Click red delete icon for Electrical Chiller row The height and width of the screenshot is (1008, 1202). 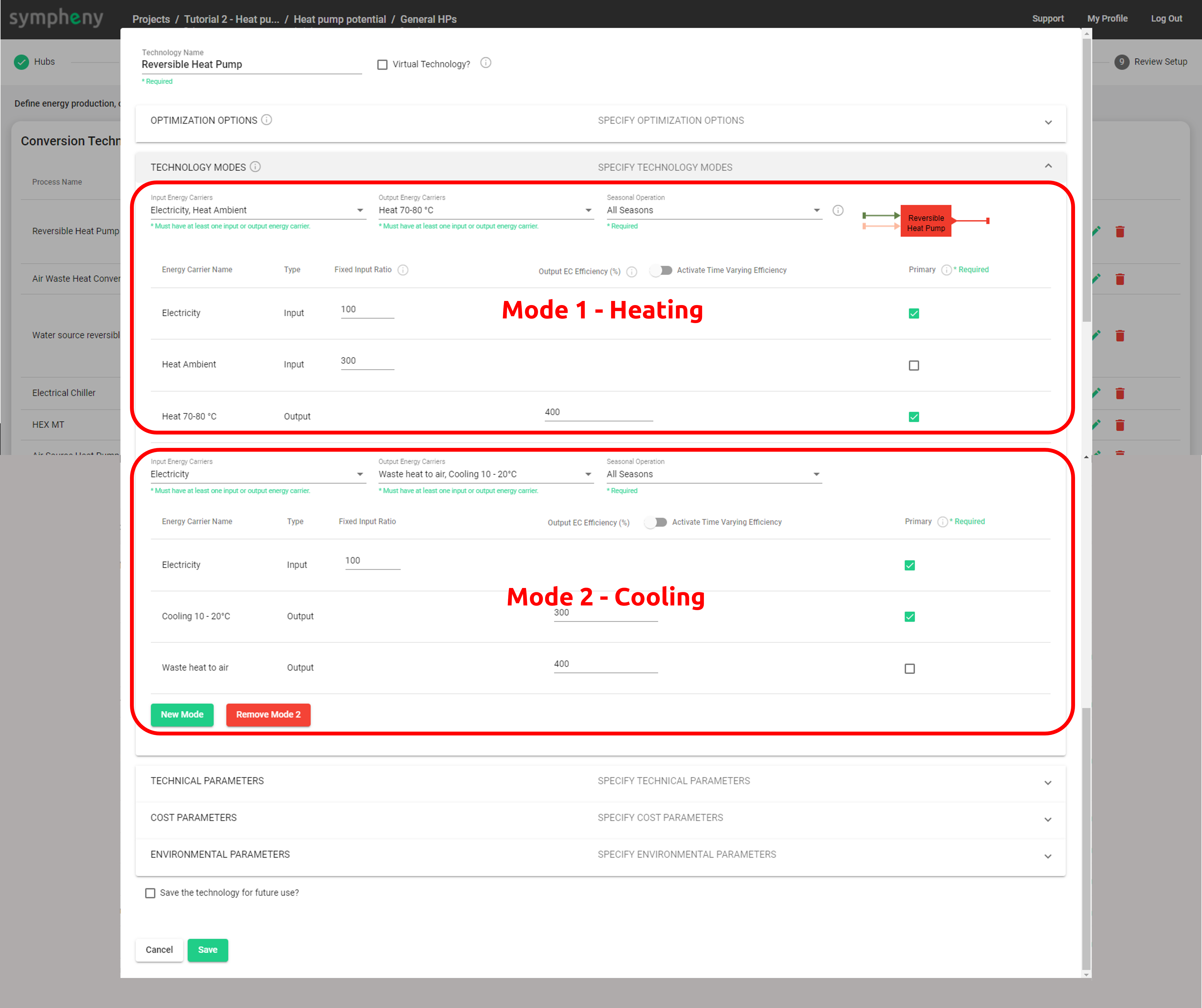click(1120, 393)
